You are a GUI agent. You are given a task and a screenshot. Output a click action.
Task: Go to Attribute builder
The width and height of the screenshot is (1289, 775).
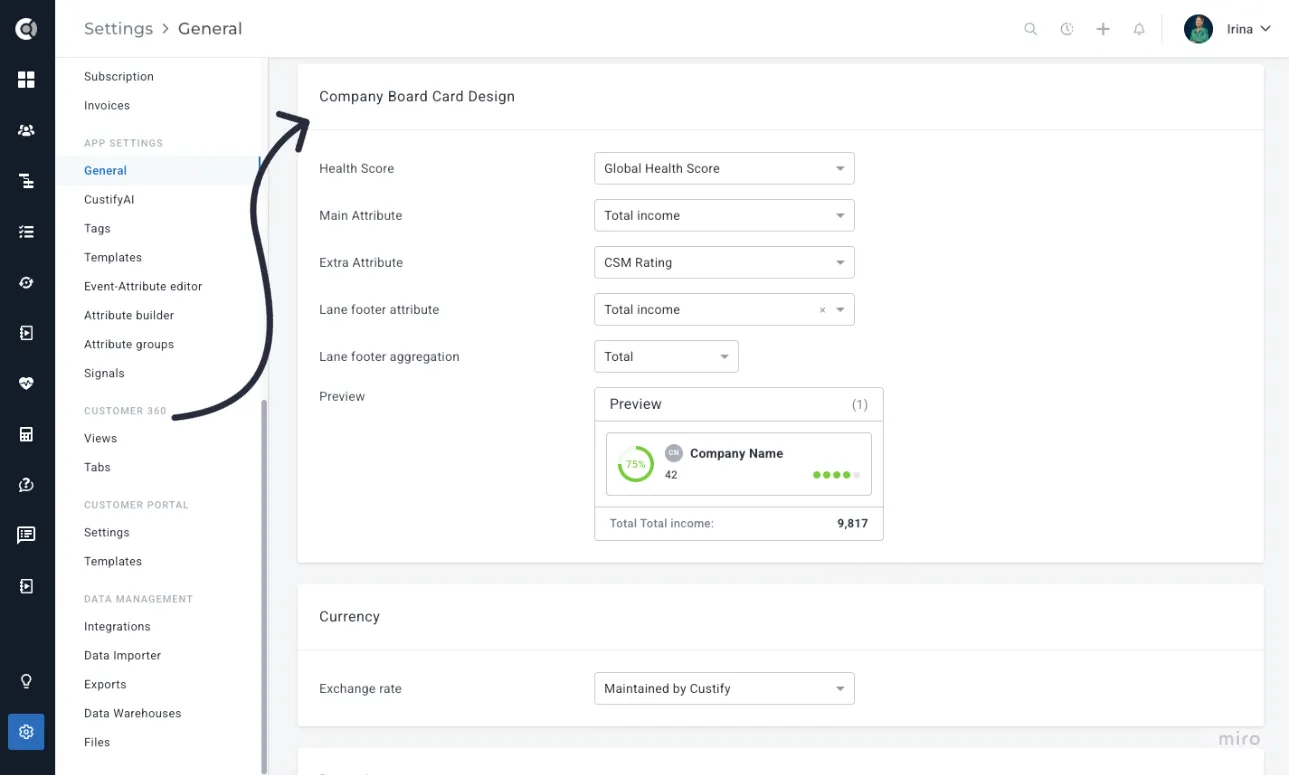[x=129, y=316]
